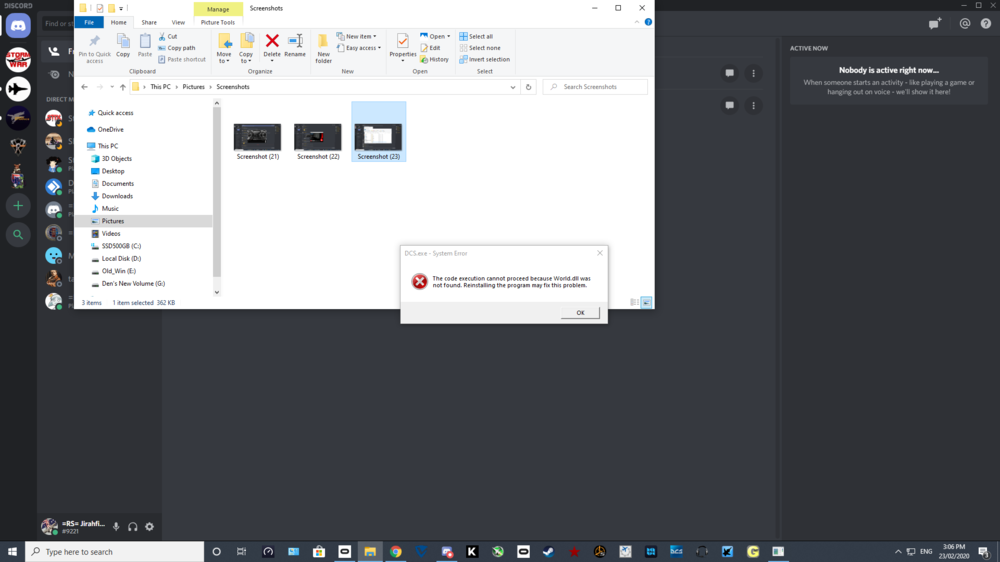Open the File tab in Explorer
This screenshot has height=562, width=1000.
[89, 22]
